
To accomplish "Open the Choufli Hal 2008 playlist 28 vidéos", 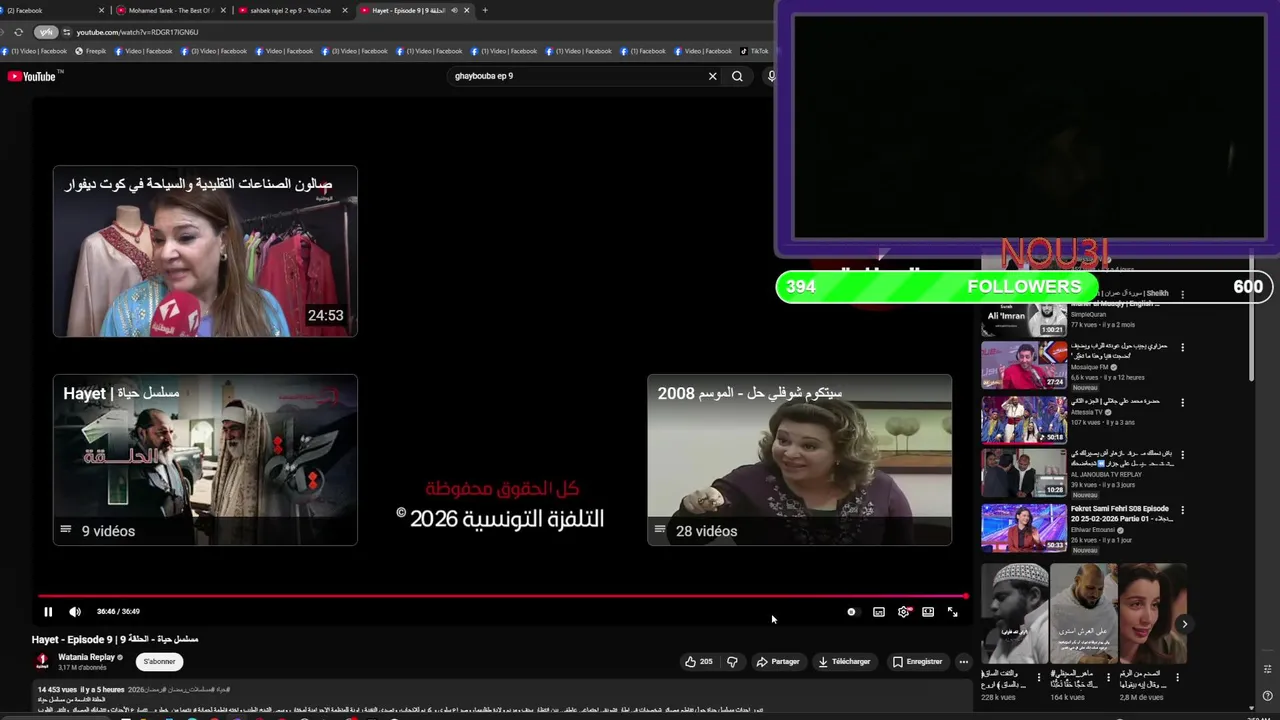I will 799,460.
